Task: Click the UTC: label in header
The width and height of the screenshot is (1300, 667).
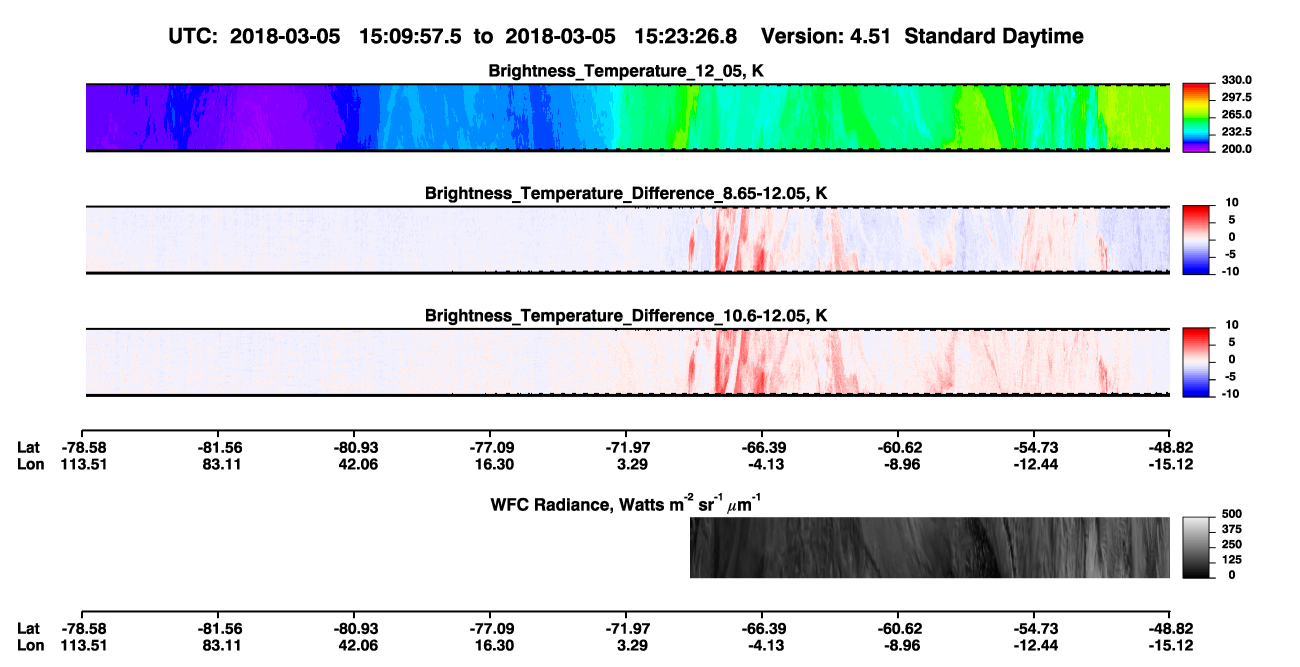Action: tap(193, 36)
